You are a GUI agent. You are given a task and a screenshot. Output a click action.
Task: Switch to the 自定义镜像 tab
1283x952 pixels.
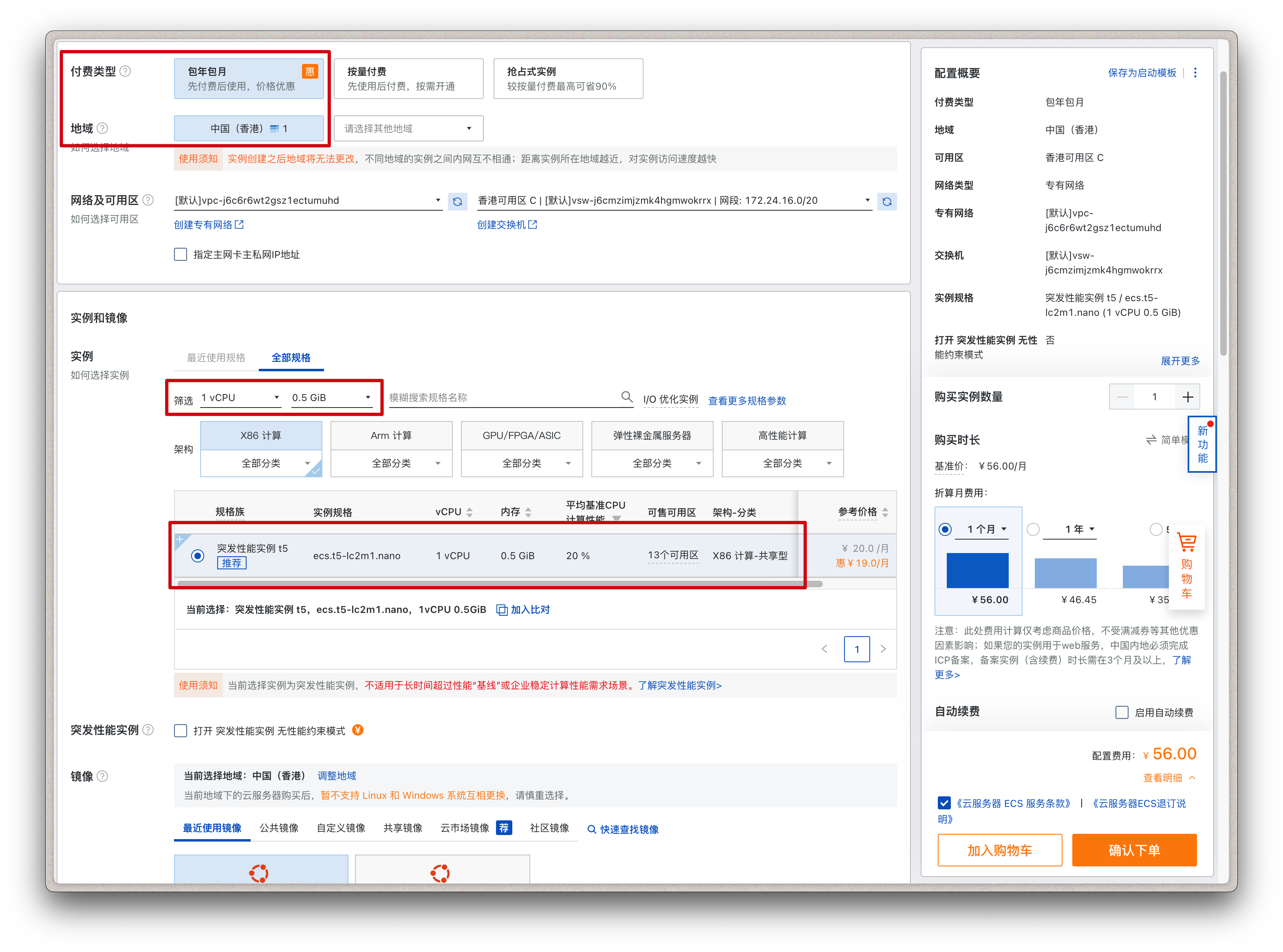[x=341, y=828]
